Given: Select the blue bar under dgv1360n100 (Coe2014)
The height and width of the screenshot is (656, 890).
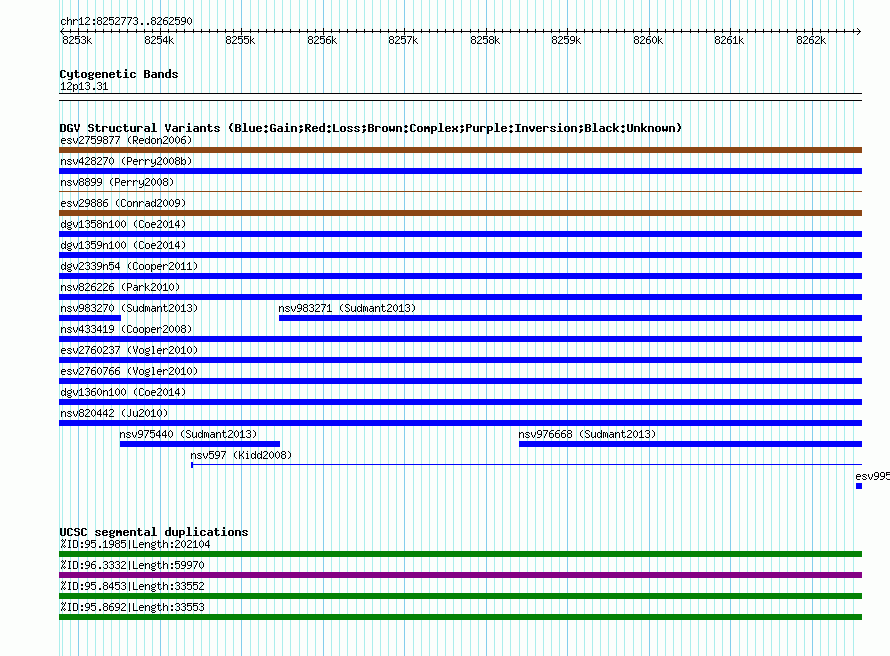Looking at the screenshot, I should (460, 402).
